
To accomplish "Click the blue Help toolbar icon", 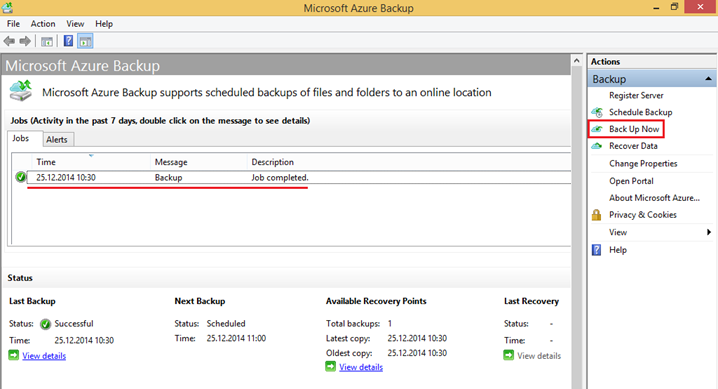I will tap(68, 41).
